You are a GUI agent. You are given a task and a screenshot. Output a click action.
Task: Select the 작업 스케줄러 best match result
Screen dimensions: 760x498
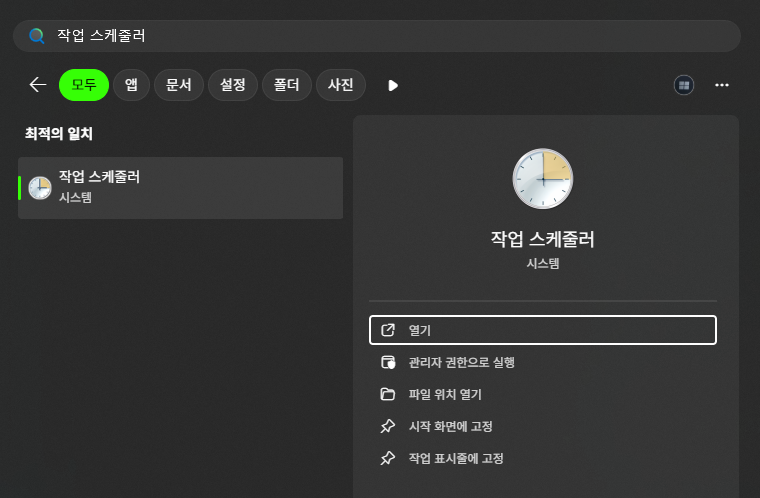(180, 188)
